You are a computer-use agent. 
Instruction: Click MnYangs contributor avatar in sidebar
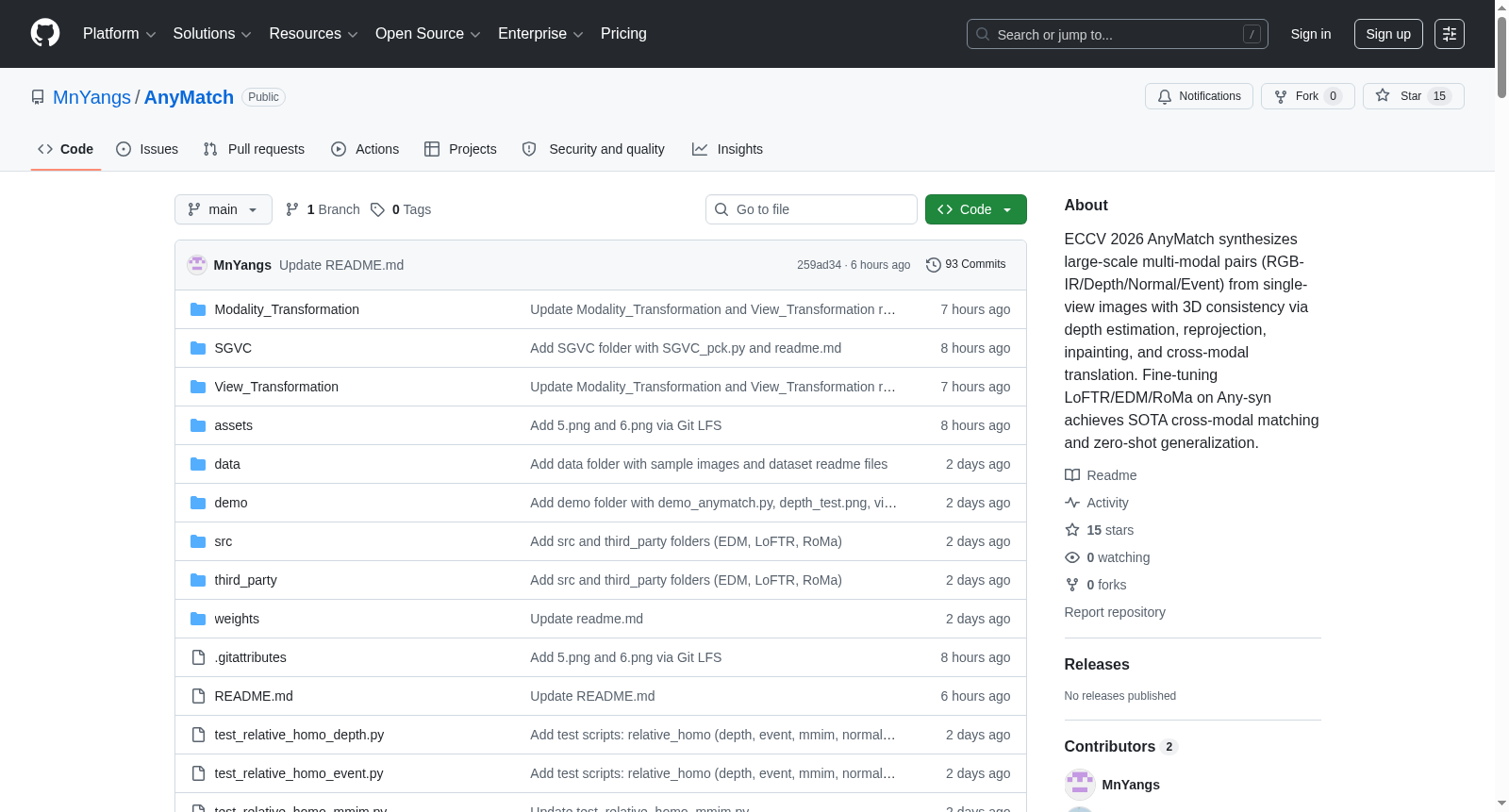point(1080,785)
